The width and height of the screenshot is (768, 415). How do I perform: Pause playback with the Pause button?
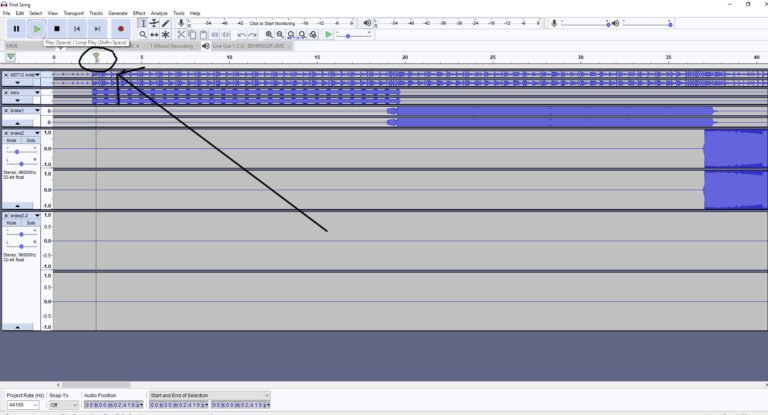pos(16,29)
